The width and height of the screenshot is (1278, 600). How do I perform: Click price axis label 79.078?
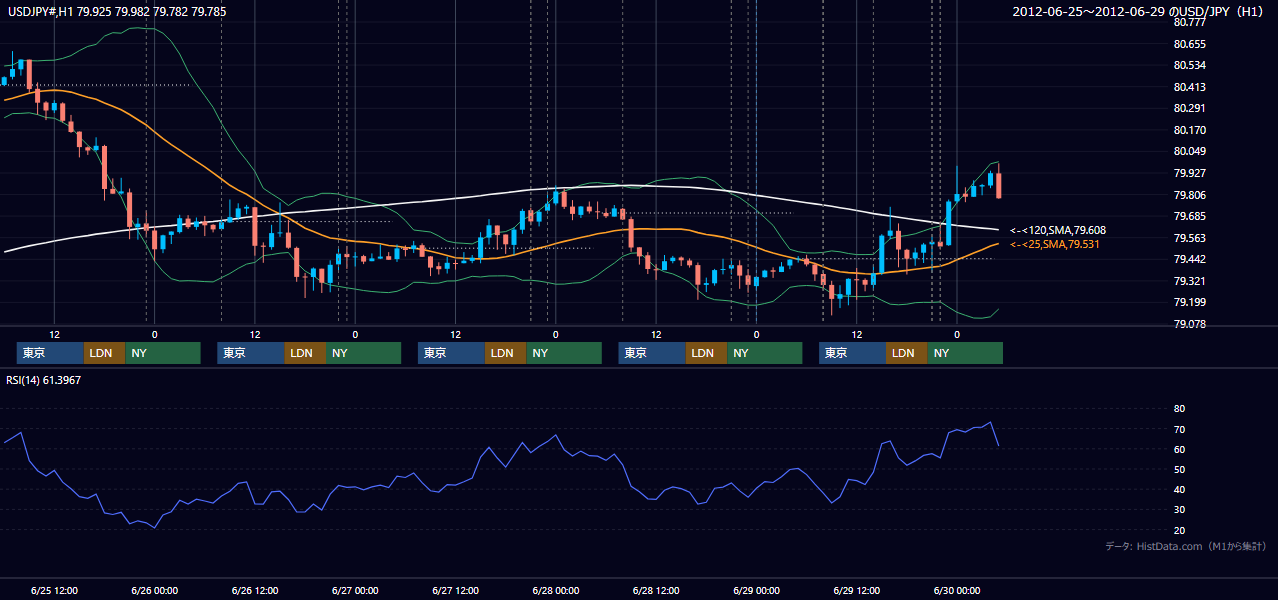(1189, 324)
